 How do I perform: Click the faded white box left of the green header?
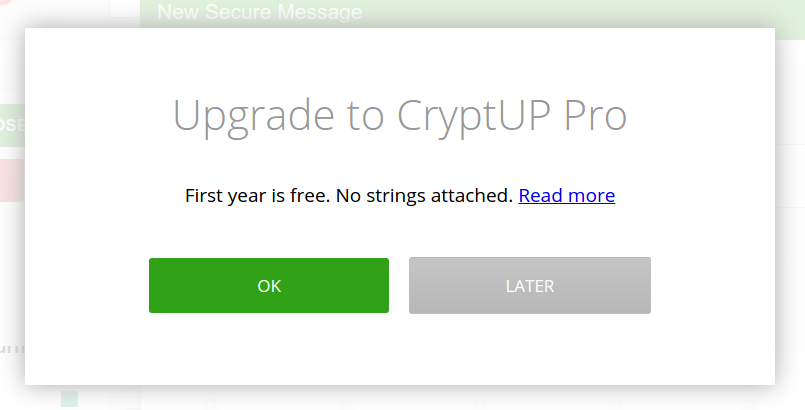pyautogui.click(x=124, y=8)
